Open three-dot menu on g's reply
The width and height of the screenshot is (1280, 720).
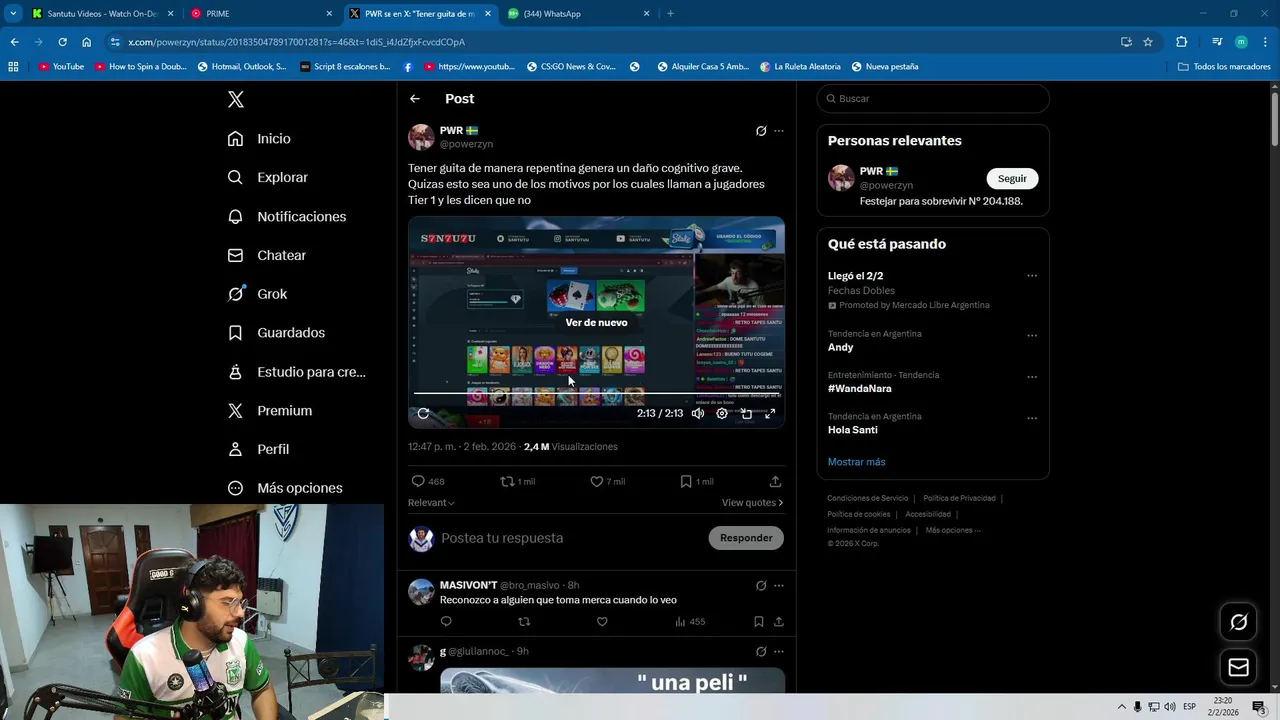pyautogui.click(x=779, y=651)
